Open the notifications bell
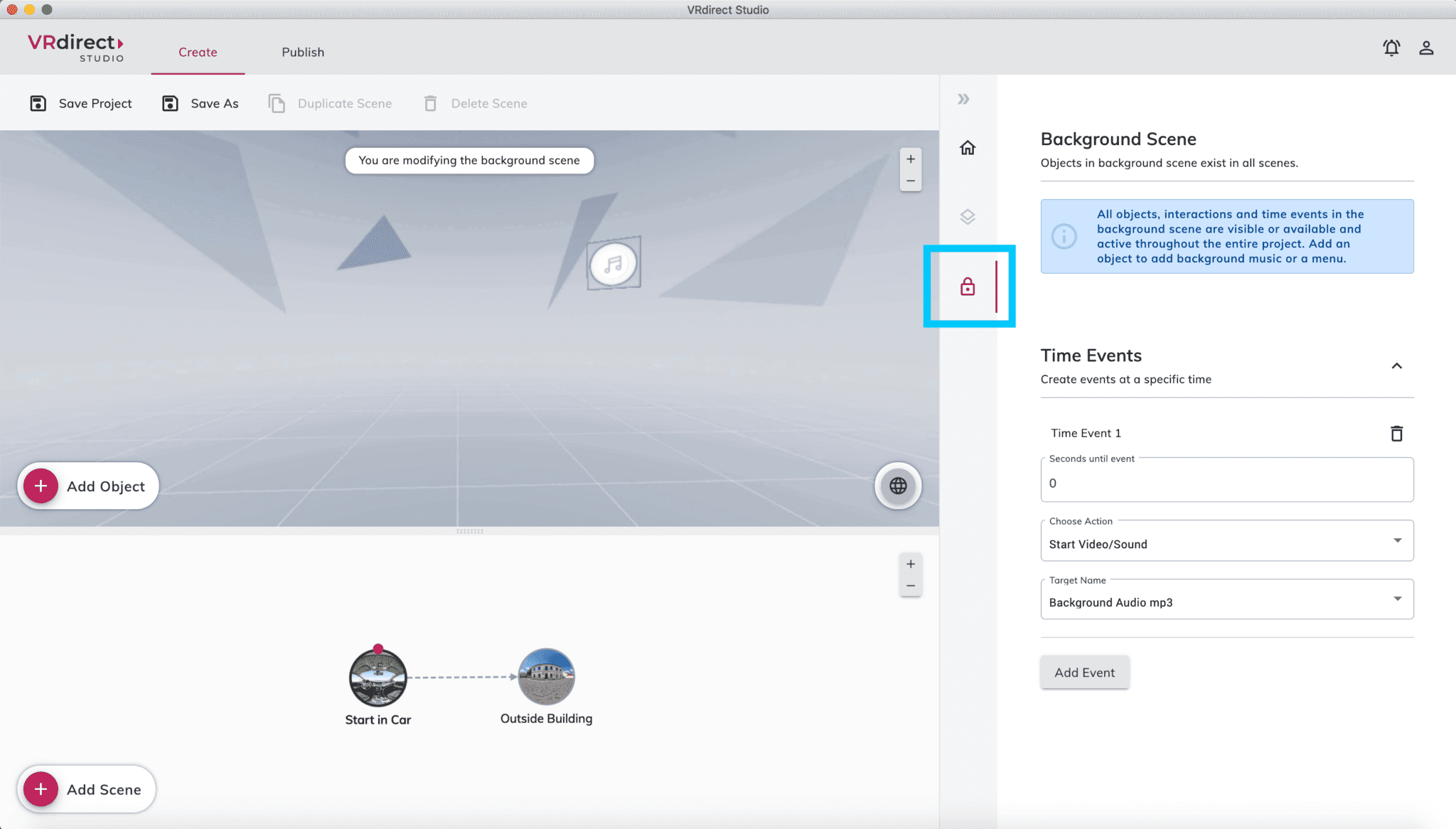Screen dimensions: 1456x829 point(1391,48)
